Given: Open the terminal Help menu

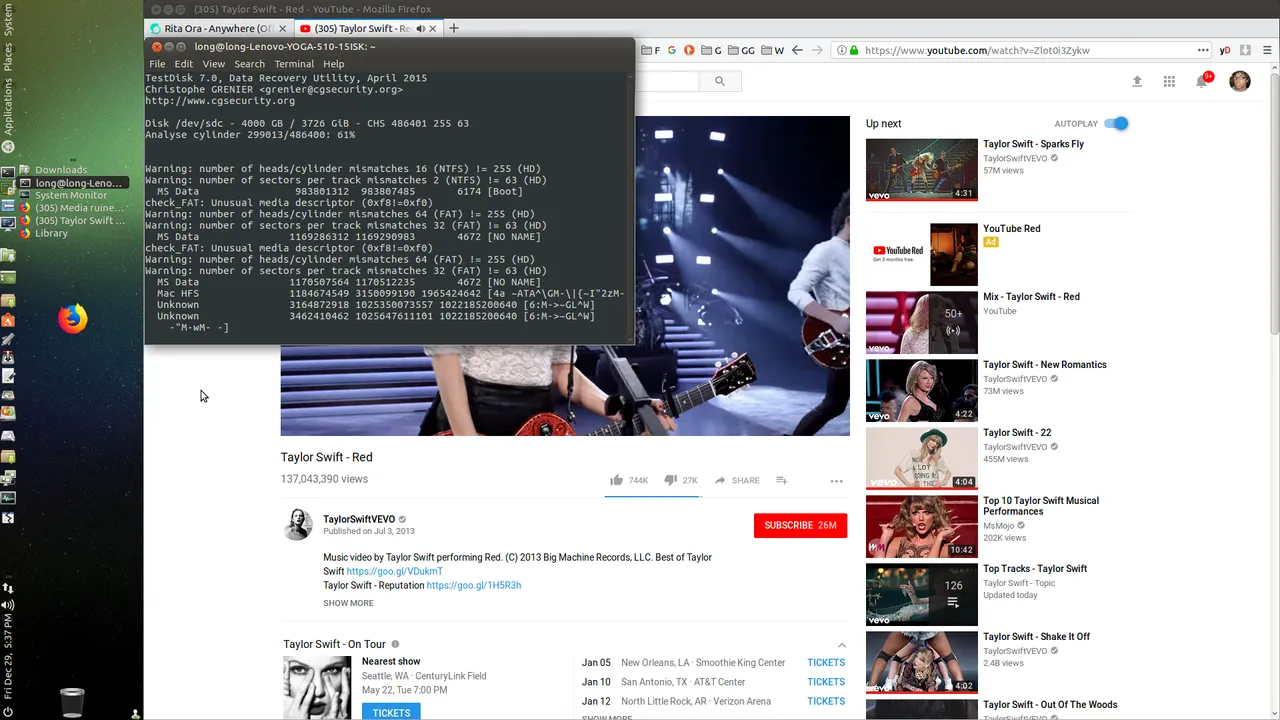Looking at the screenshot, I should [333, 64].
